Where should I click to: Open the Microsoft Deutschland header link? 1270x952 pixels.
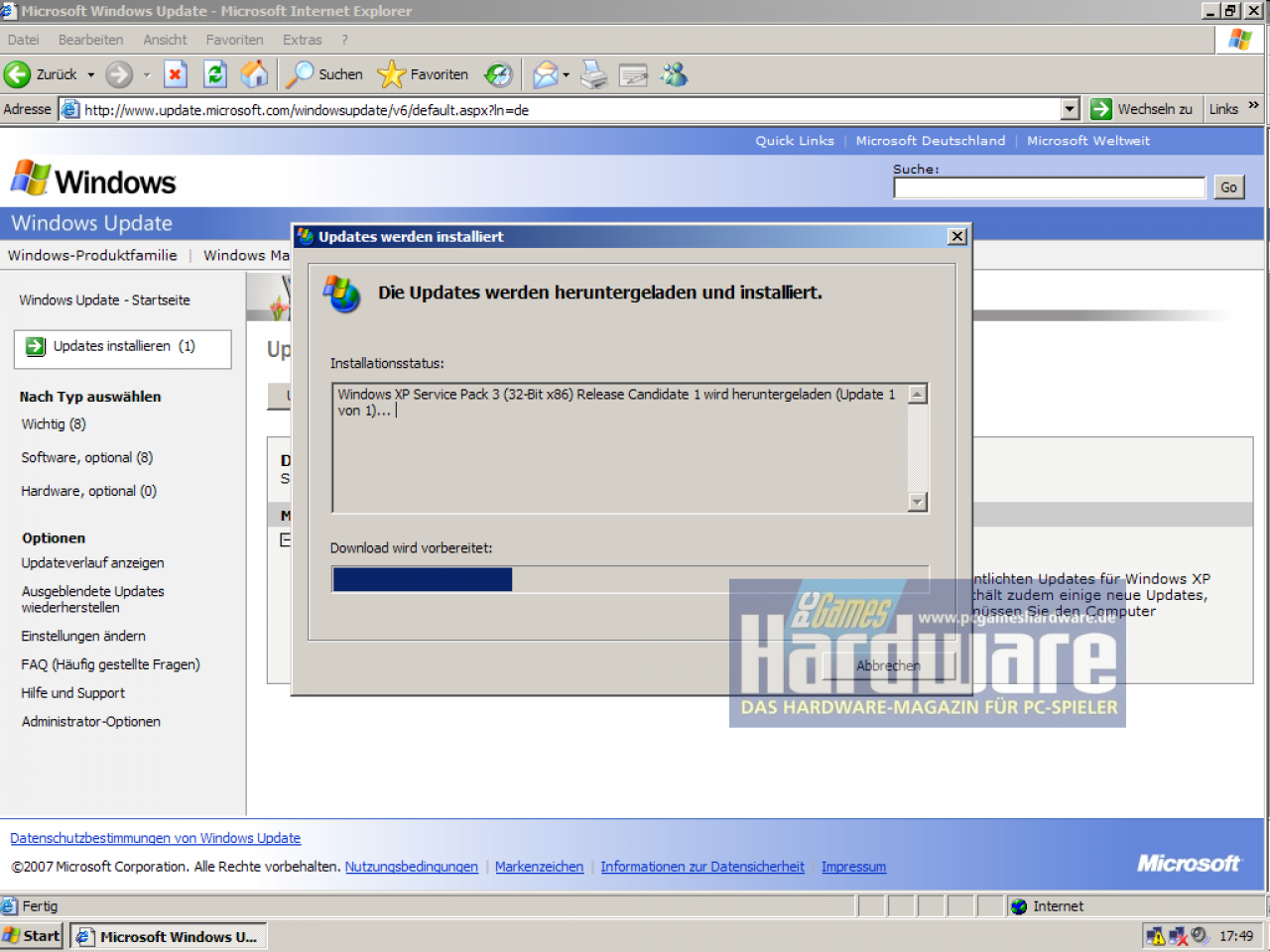tap(931, 141)
